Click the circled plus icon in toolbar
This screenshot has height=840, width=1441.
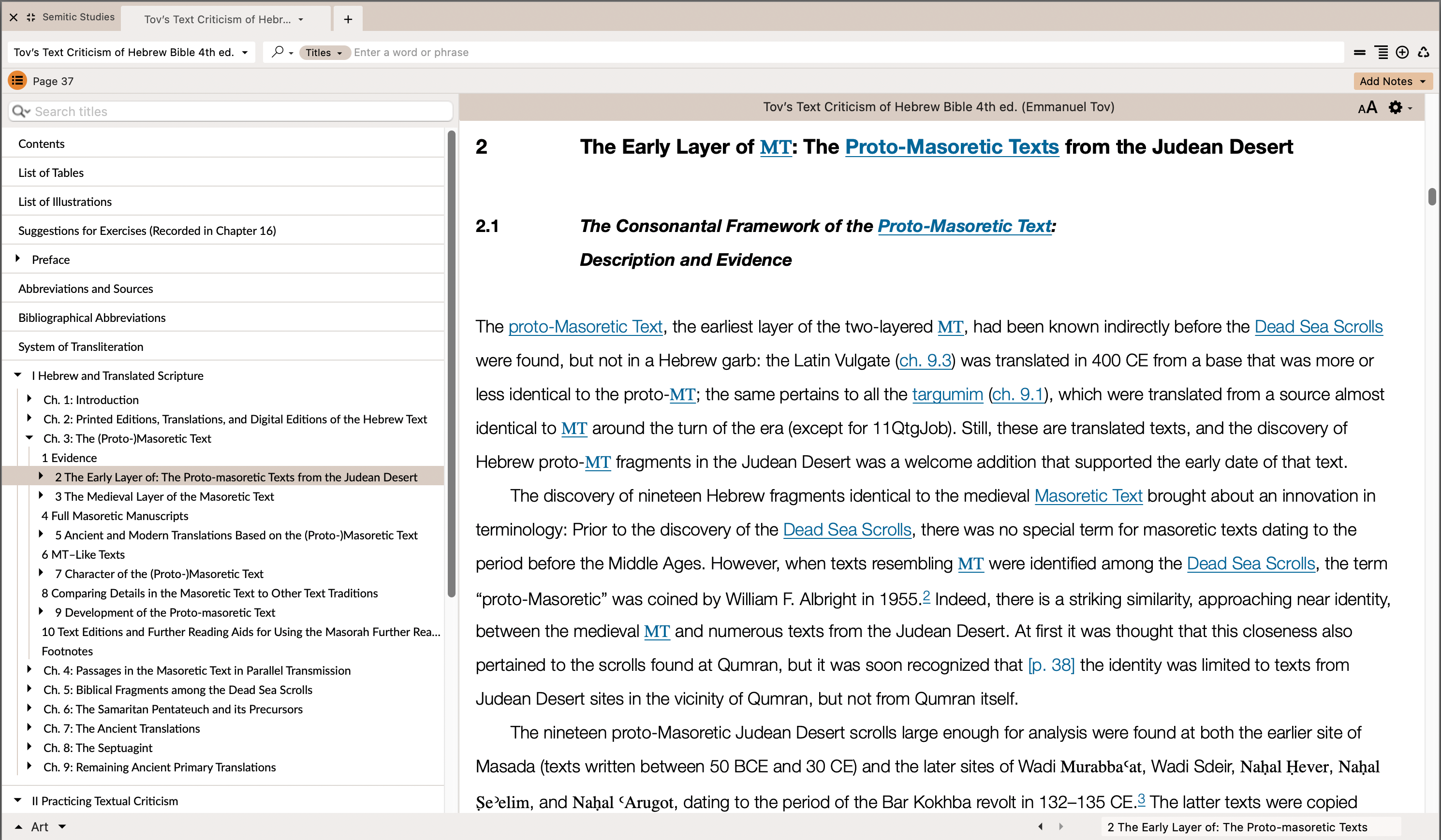tap(1402, 53)
